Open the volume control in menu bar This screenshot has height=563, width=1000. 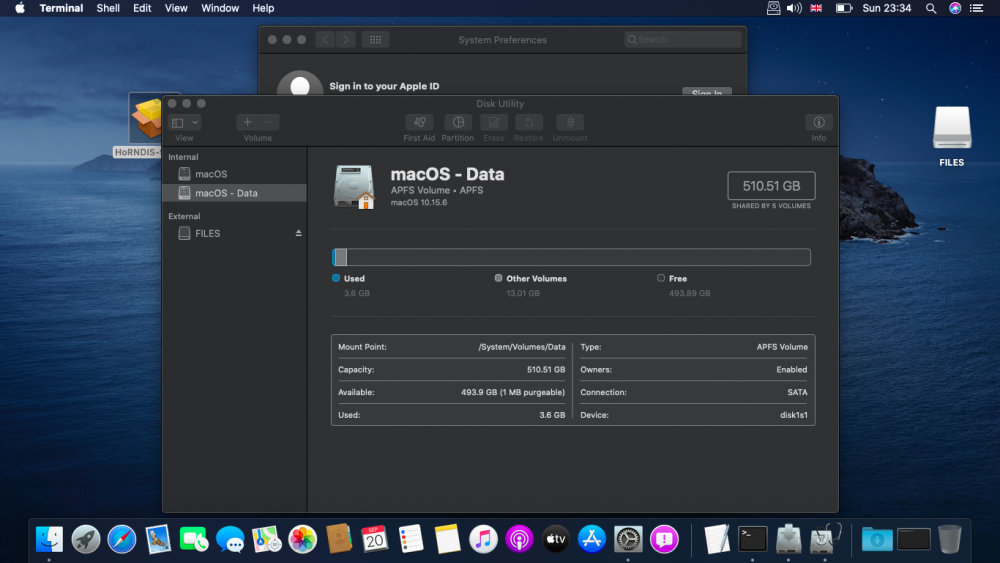pyautogui.click(x=794, y=8)
